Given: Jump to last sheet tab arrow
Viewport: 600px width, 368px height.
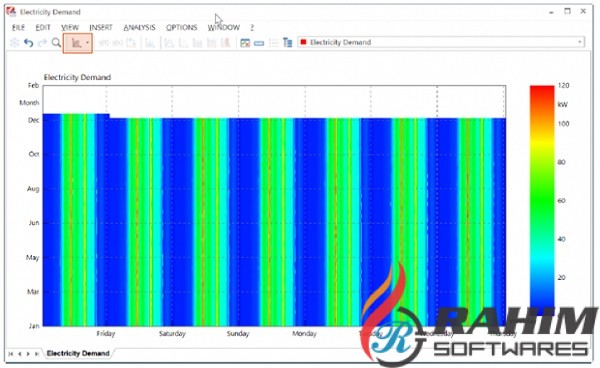Looking at the screenshot, I should coord(37,354).
